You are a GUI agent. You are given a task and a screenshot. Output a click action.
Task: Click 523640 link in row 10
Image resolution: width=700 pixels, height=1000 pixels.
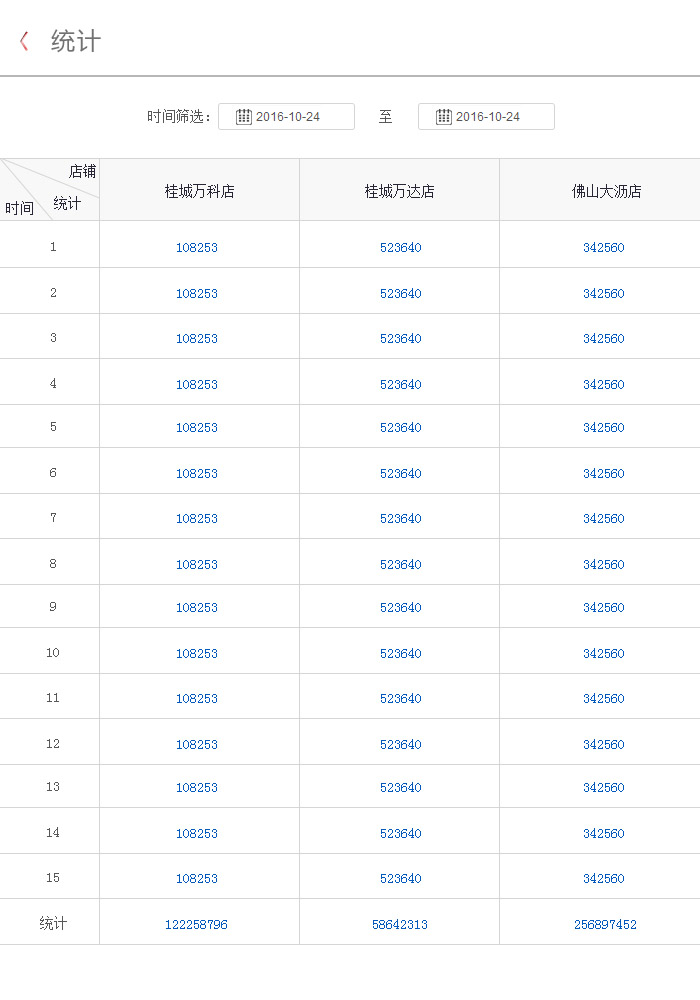[x=401, y=654]
